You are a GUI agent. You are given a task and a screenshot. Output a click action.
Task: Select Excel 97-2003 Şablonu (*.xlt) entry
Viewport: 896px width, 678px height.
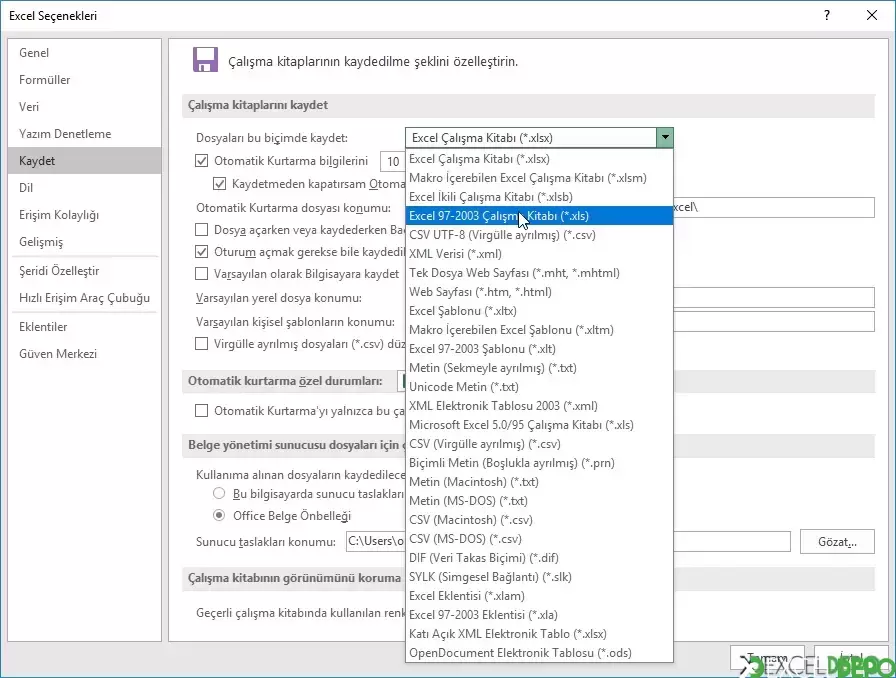coord(539,349)
